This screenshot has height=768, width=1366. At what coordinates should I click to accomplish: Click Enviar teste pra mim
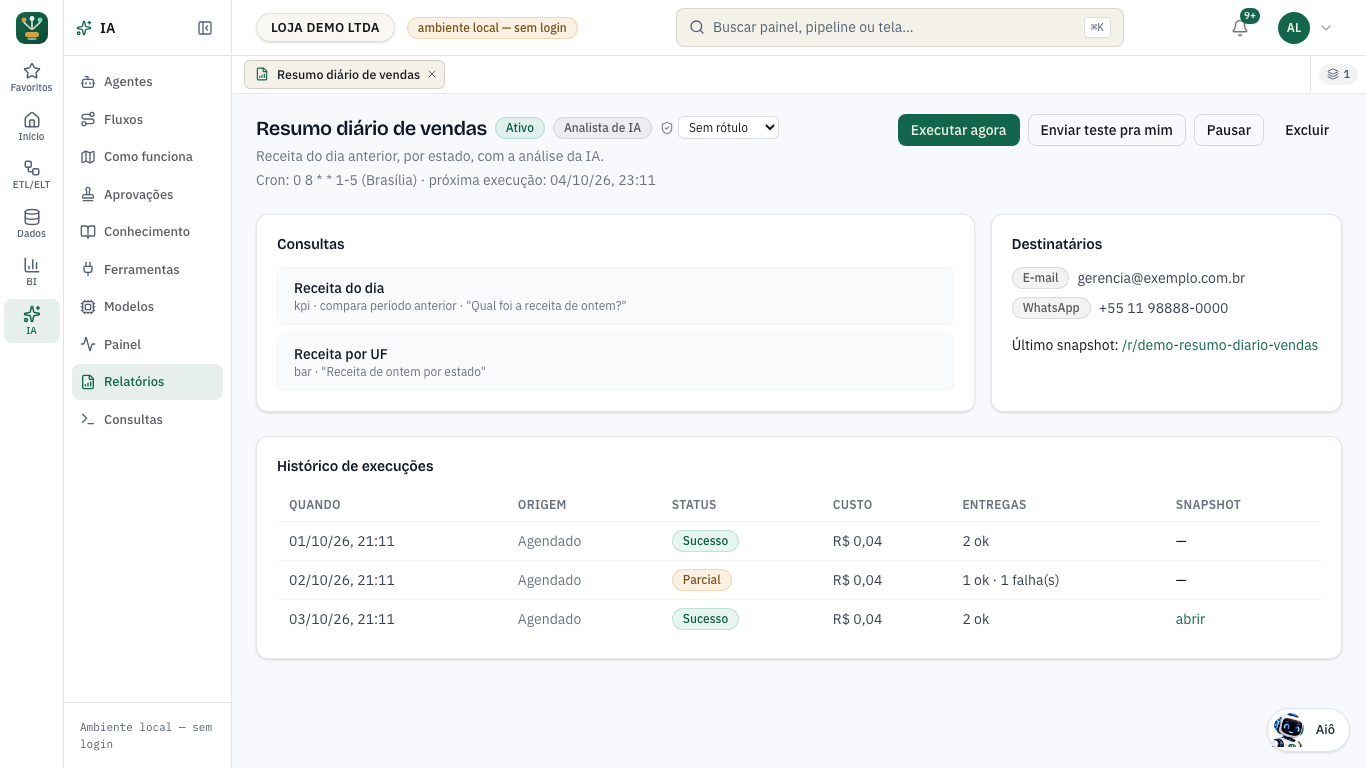tap(1106, 130)
